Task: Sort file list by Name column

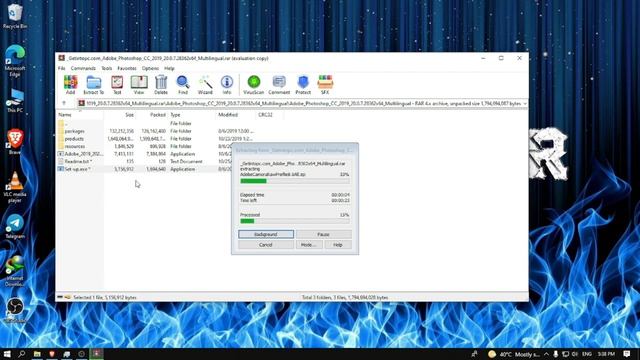Action: click(80, 115)
